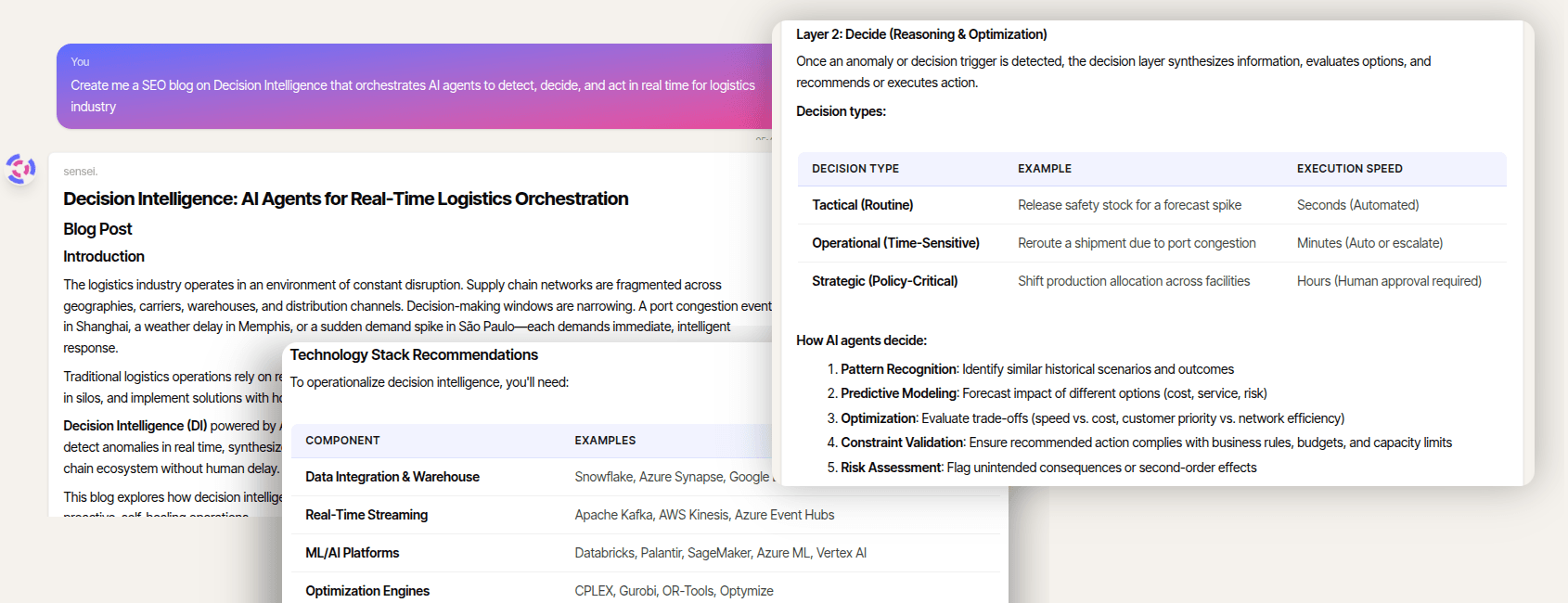The image size is (1568, 603).
Task: Click the COMPONENT column header
Action: (342, 441)
